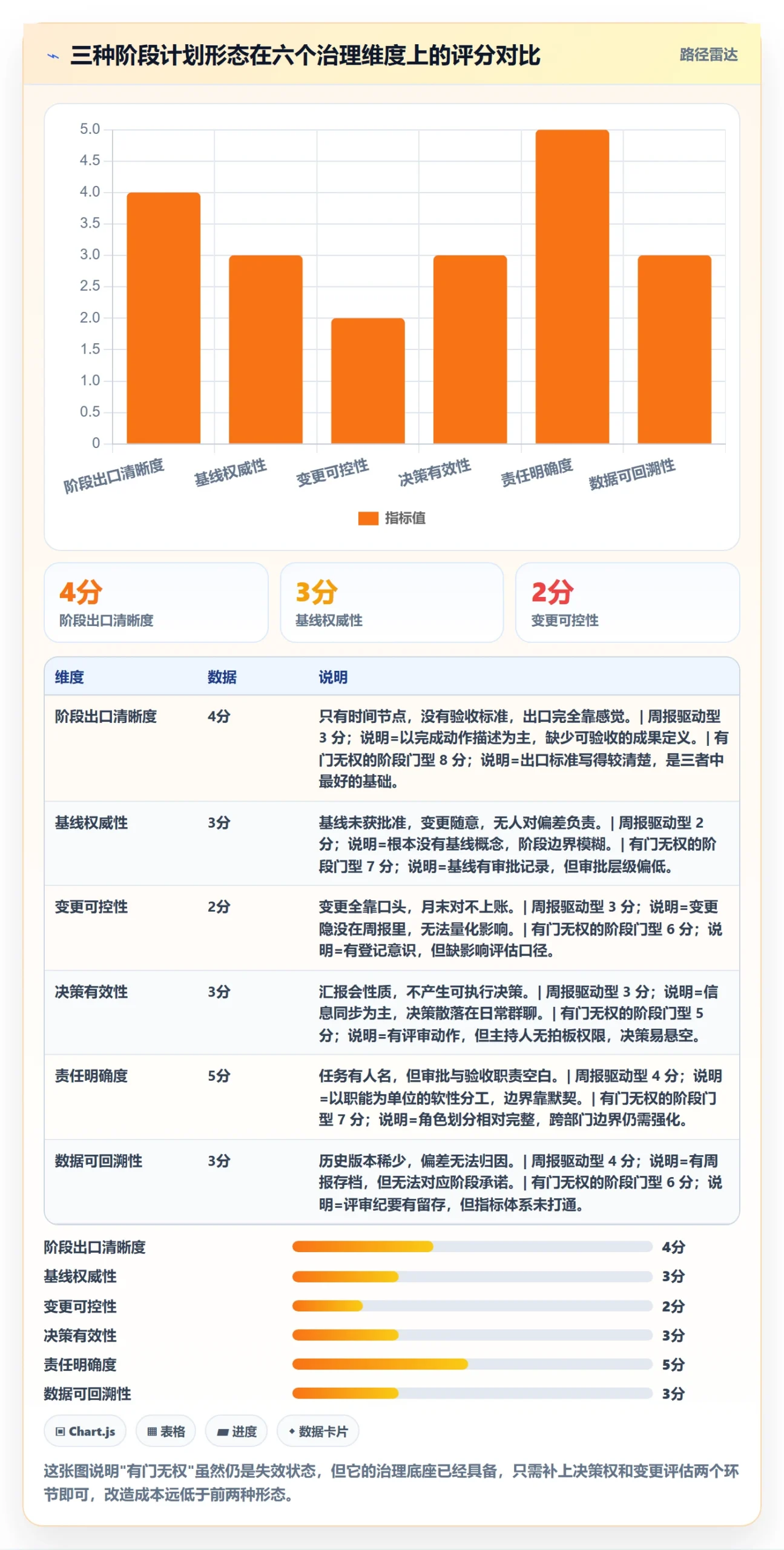The width and height of the screenshot is (784, 1550).
Task: Open the 4分 阶段出口清晰度 data card
Action: pos(156,602)
